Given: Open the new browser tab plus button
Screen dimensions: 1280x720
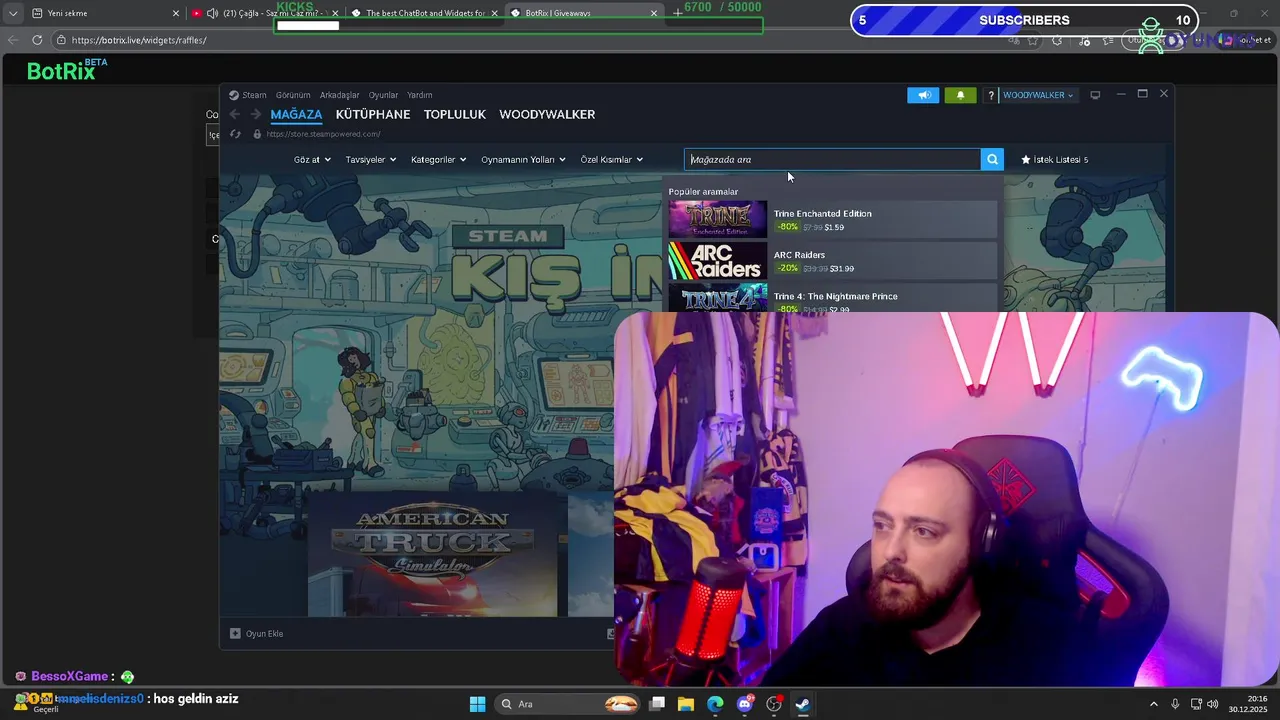Looking at the screenshot, I should pyautogui.click(x=677, y=13).
